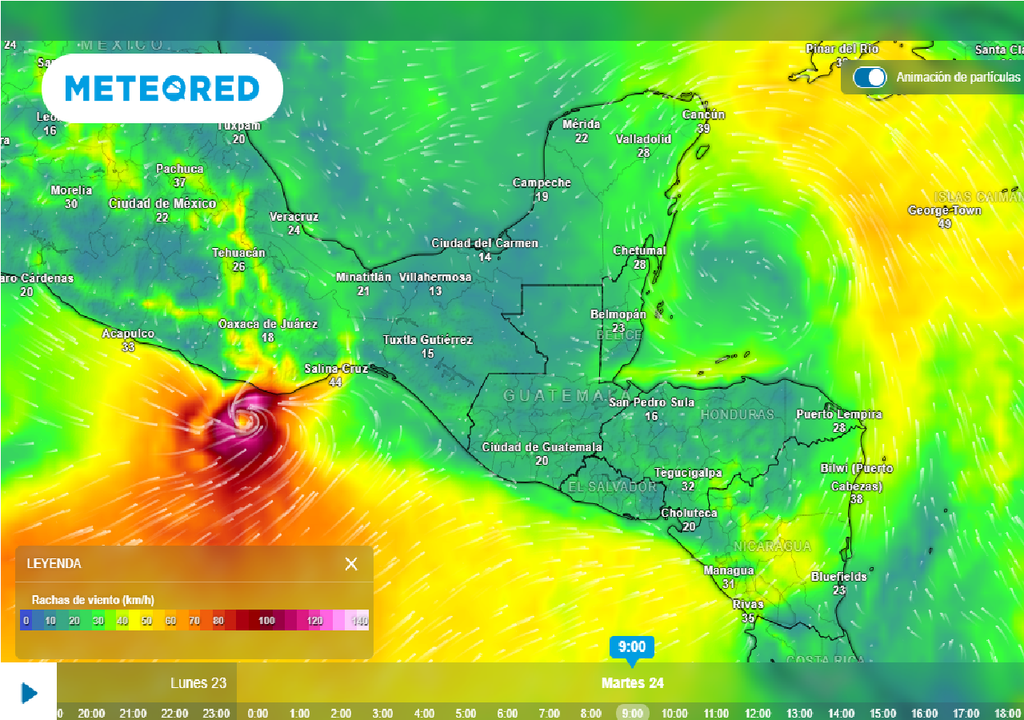Select the 9:00 time on the timeline

coord(632,713)
